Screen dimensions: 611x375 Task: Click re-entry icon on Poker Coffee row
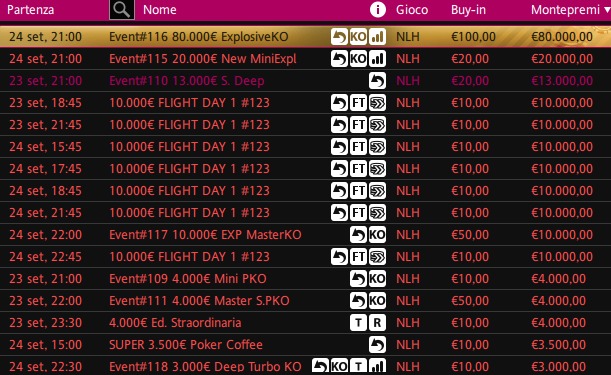(x=377, y=345)
